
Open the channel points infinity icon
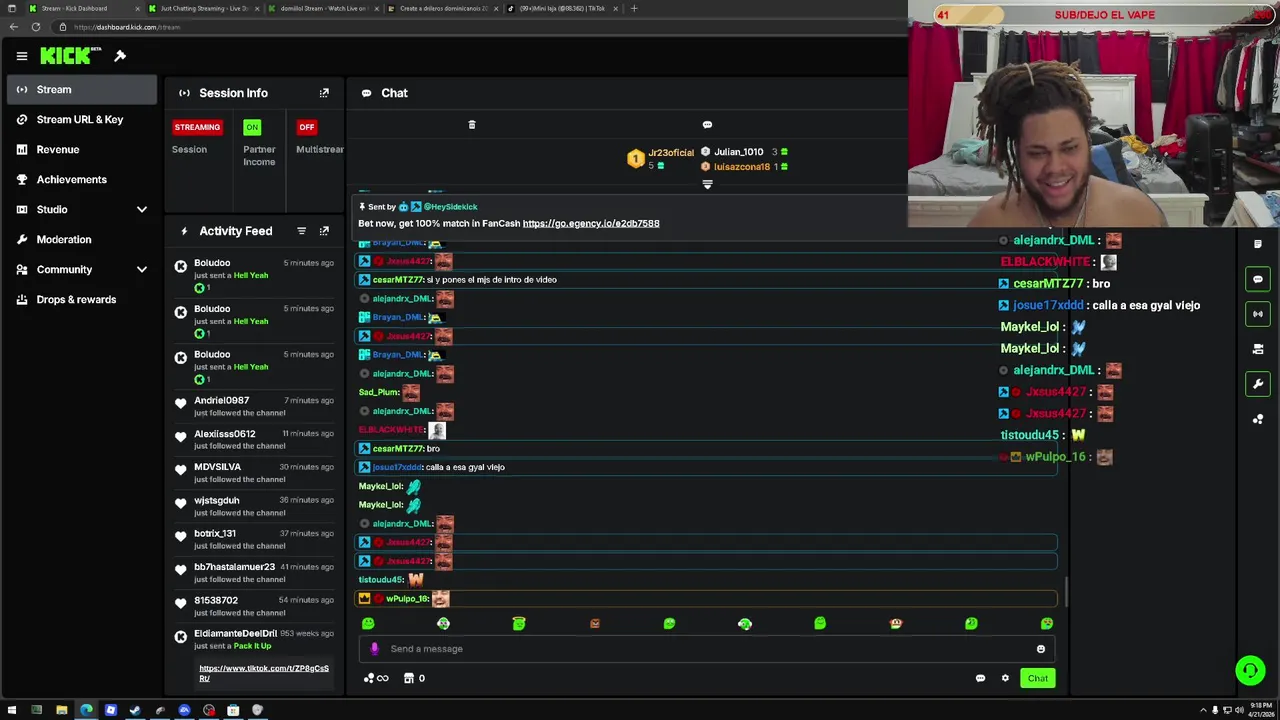click(x=376, y=678)
